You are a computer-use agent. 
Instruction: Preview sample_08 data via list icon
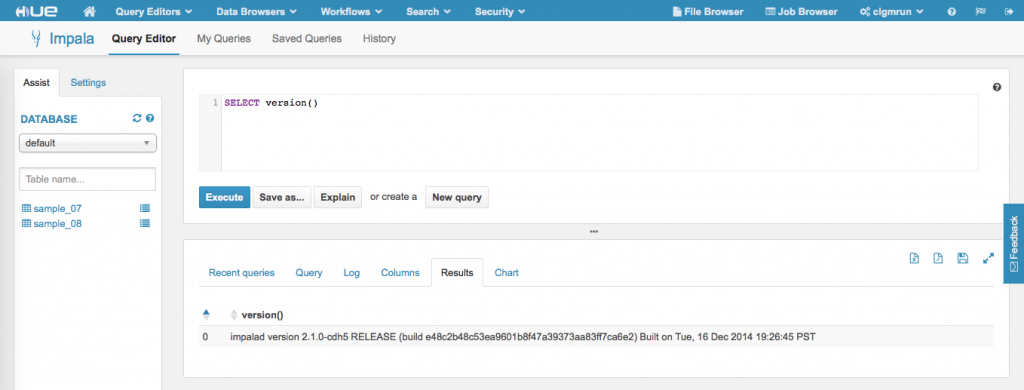point(145,223)
